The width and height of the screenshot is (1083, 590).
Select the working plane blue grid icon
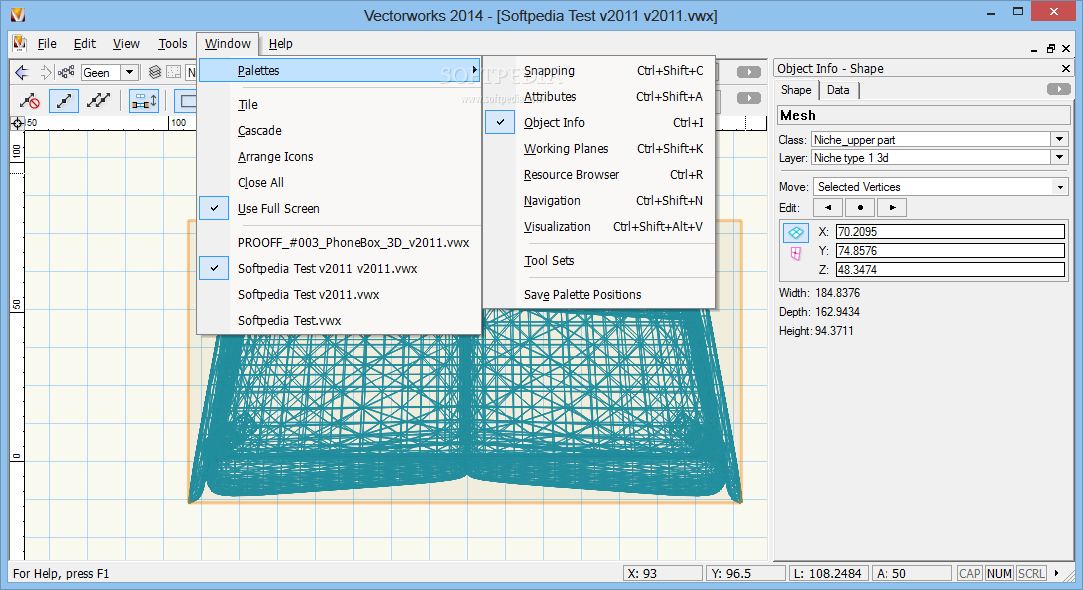[x=796, y=233]
